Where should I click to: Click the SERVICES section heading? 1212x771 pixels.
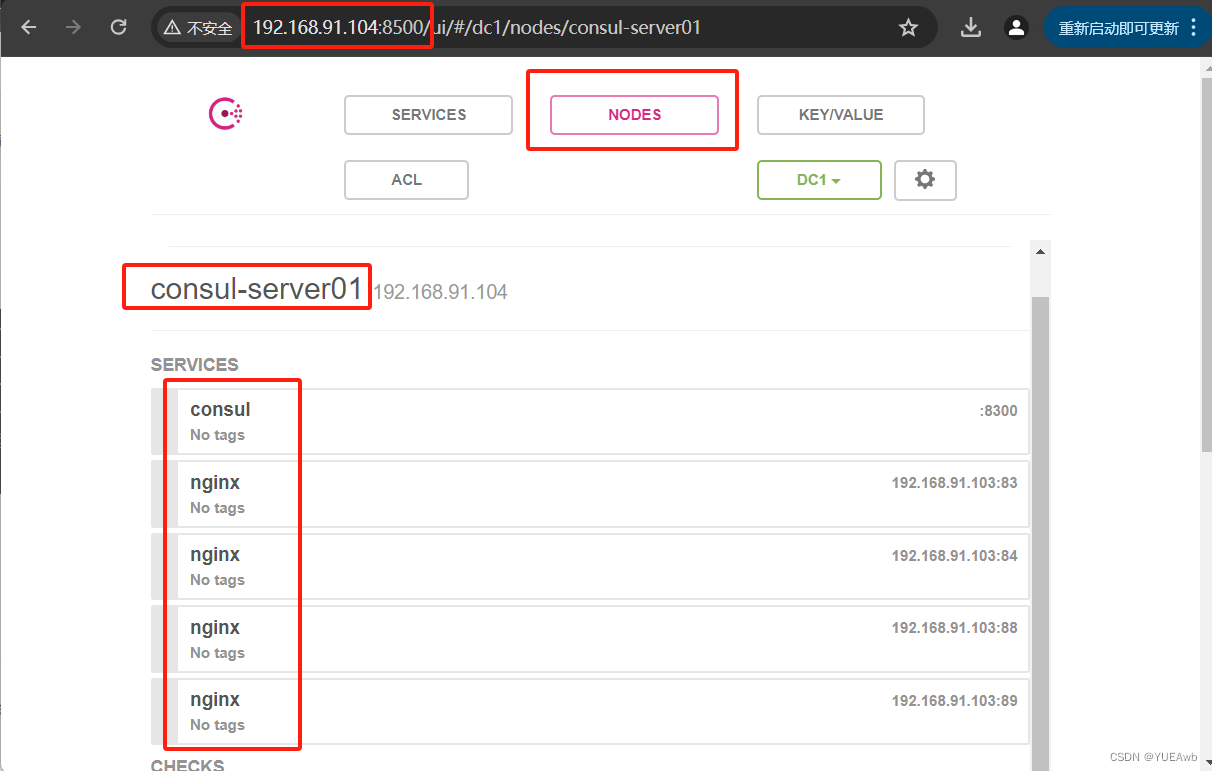tap(195, 365)
